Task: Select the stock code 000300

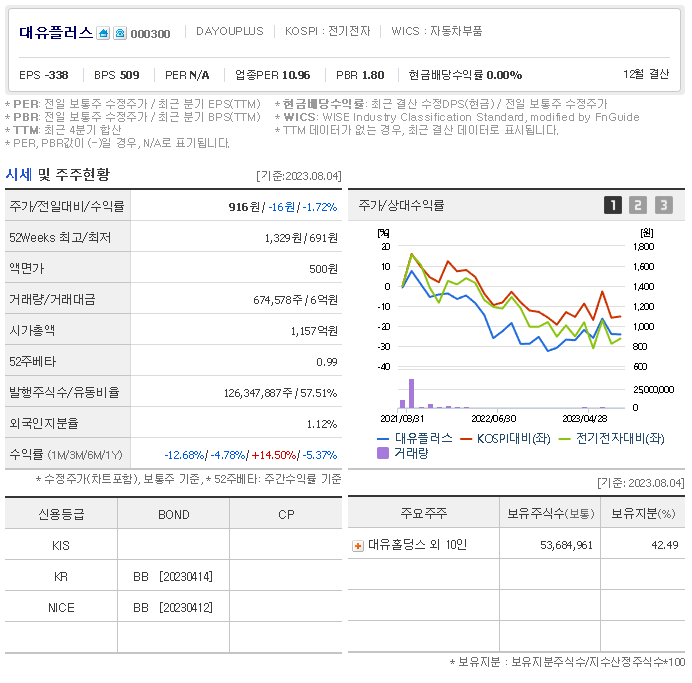Action: click(x=150, y=34)
